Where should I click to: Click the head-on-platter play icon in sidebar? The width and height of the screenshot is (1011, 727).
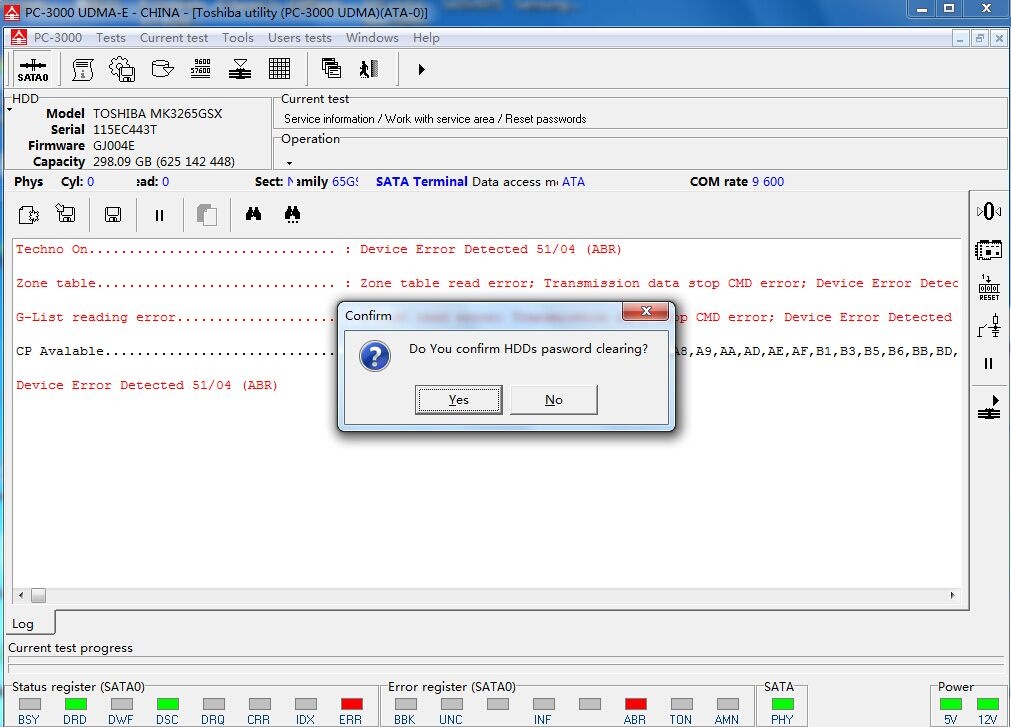point(989,407)
